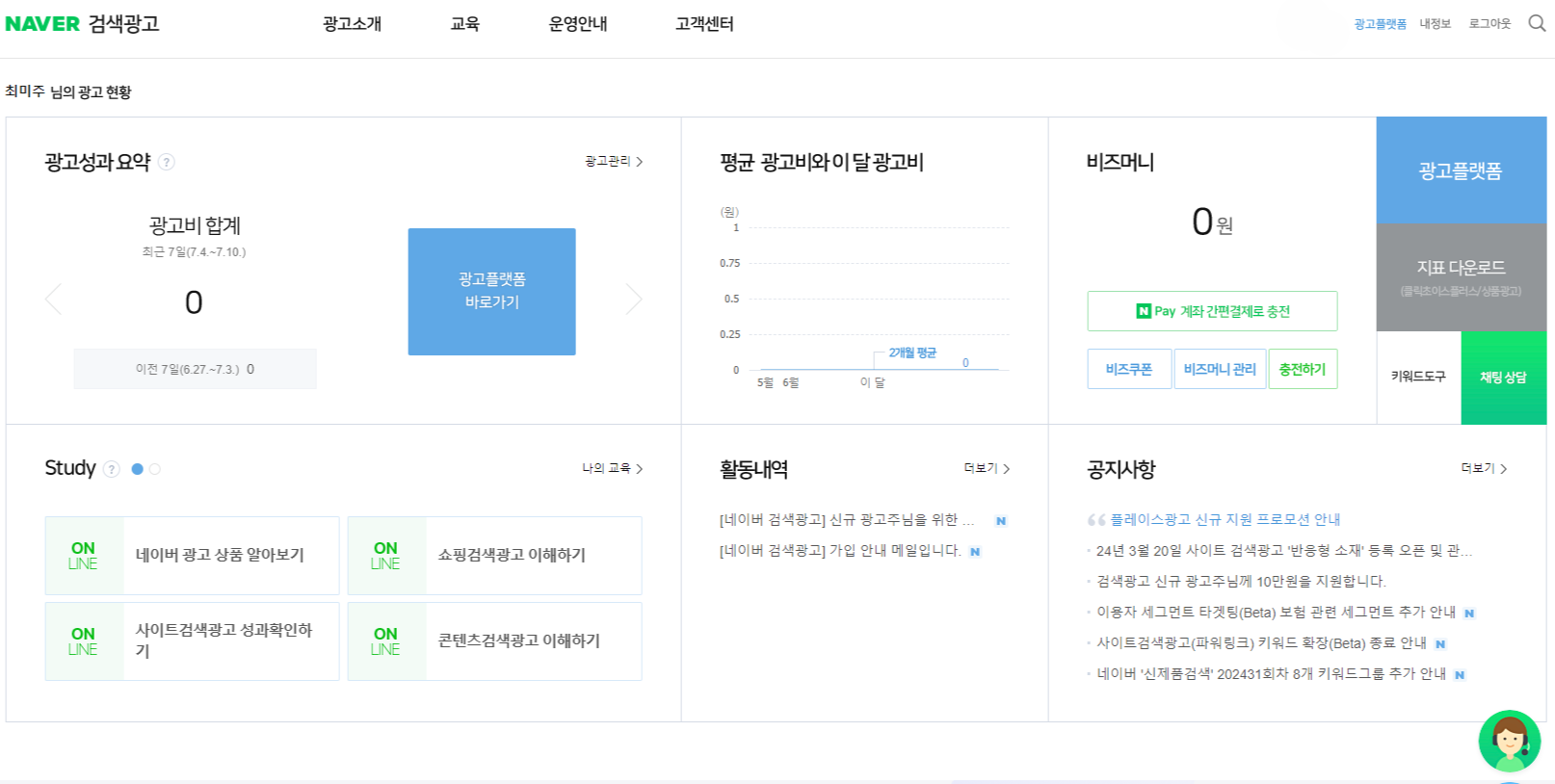Open 가입 안내 메일입니다 message
1555x784 pixels.
click(x=840, y=551)
